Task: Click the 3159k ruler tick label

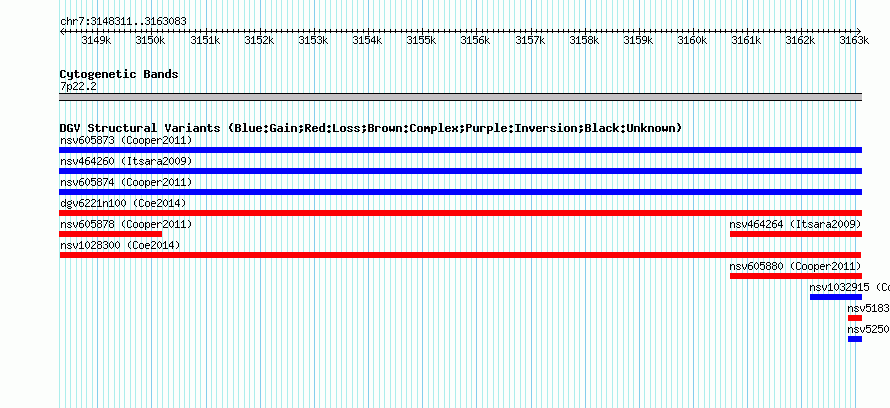Action: 639,40
